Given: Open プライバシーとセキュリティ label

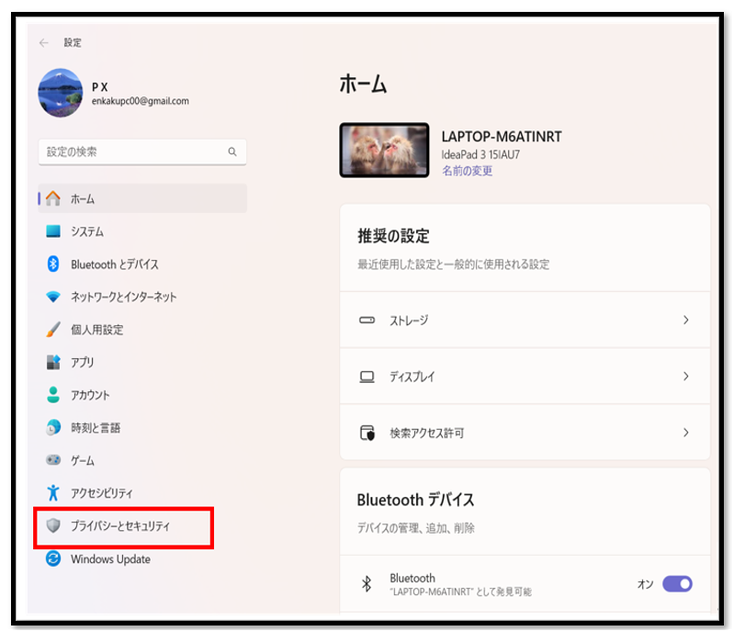Looking at the screenshot, I should point(120,526).
